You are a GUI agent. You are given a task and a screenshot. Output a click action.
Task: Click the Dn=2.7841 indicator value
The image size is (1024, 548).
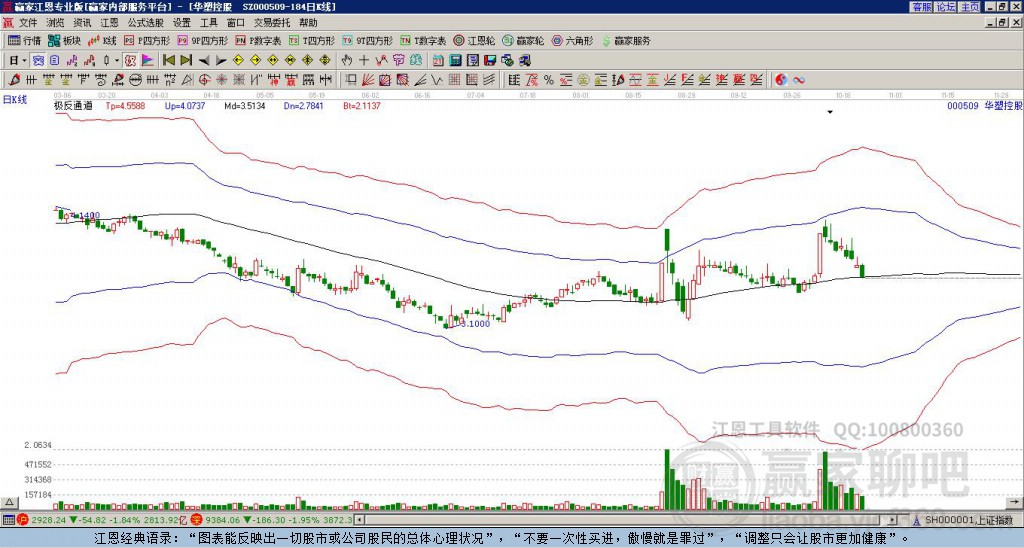pyautogui.click(x=302, y=105)
